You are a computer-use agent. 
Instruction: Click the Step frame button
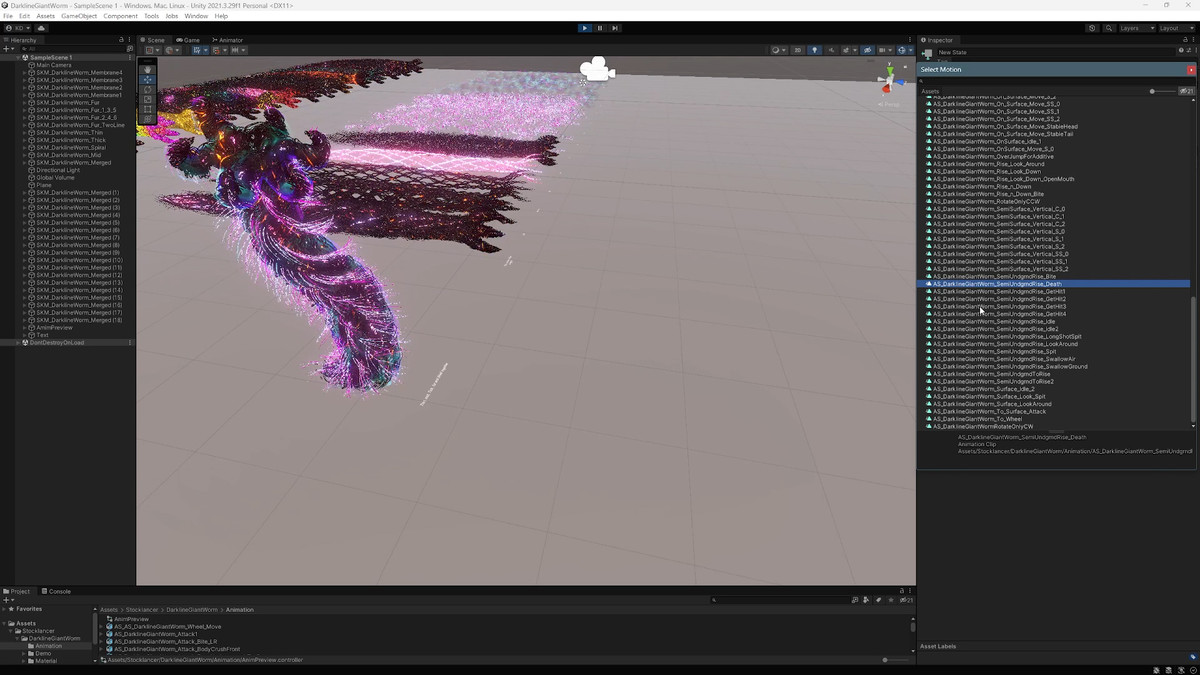pyautogui.click(x=615, y=28)
